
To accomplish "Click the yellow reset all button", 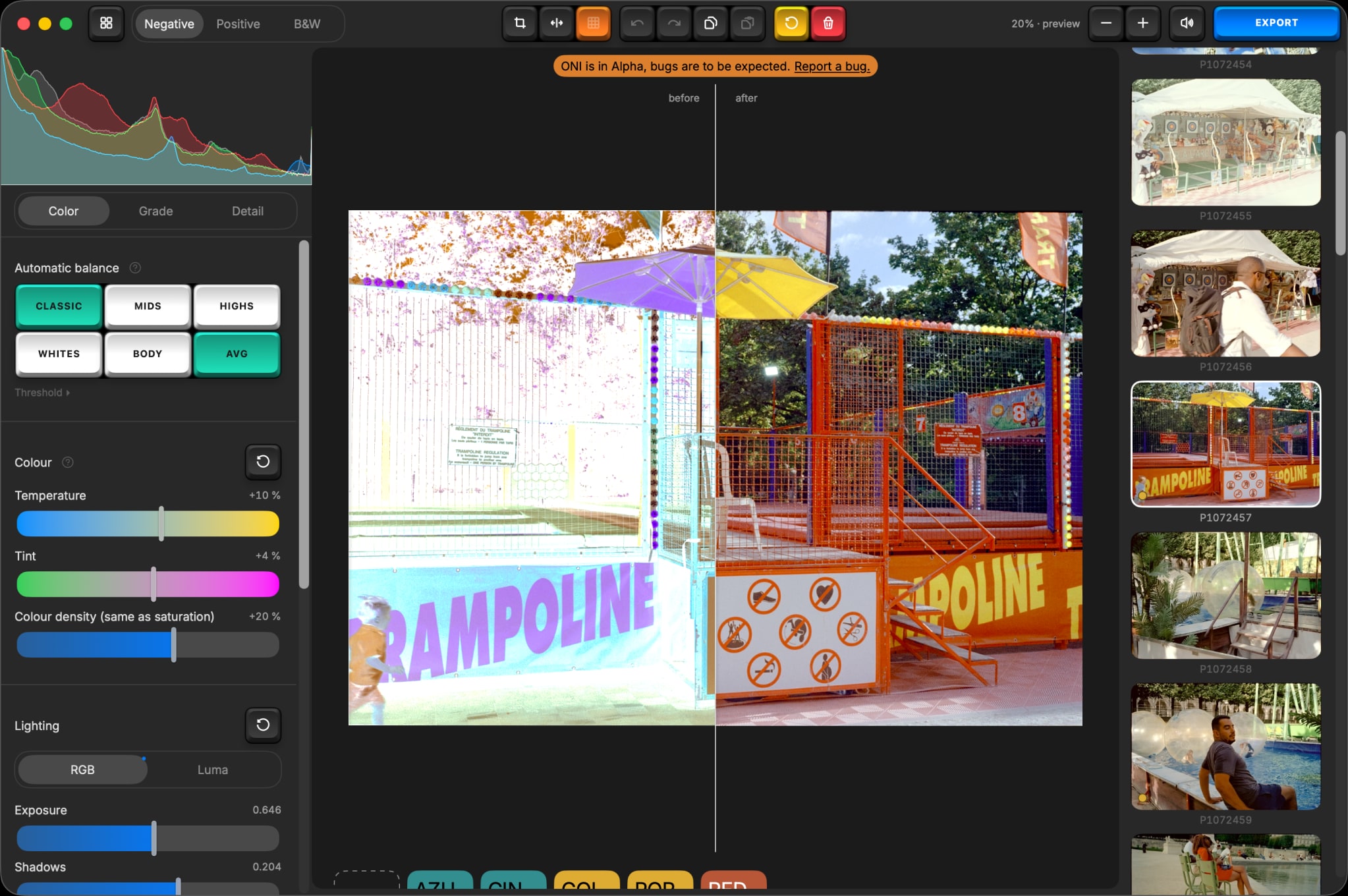I will pyautogui.click(x=791, y=23).
